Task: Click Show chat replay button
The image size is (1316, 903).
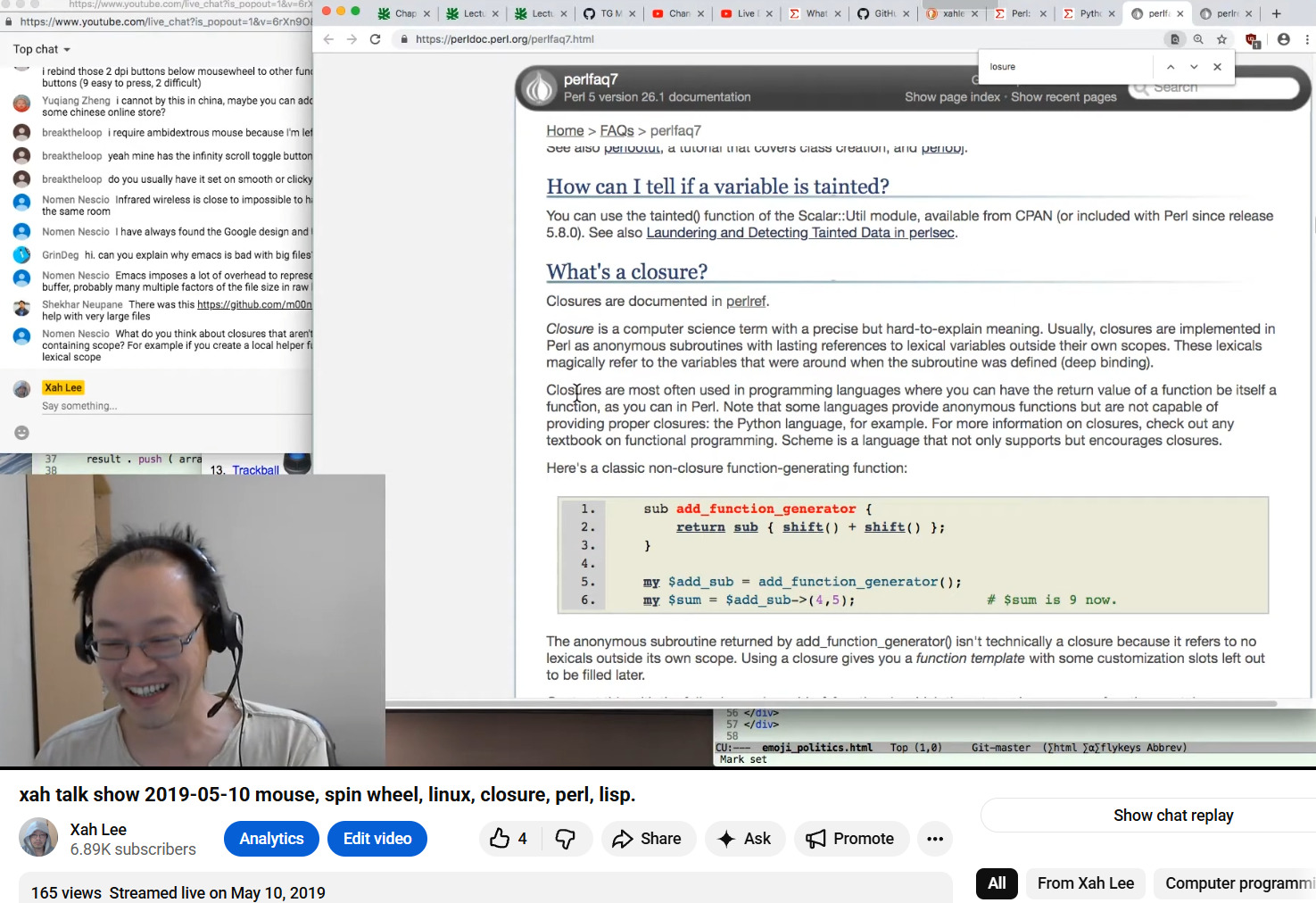Action: 1172,816
